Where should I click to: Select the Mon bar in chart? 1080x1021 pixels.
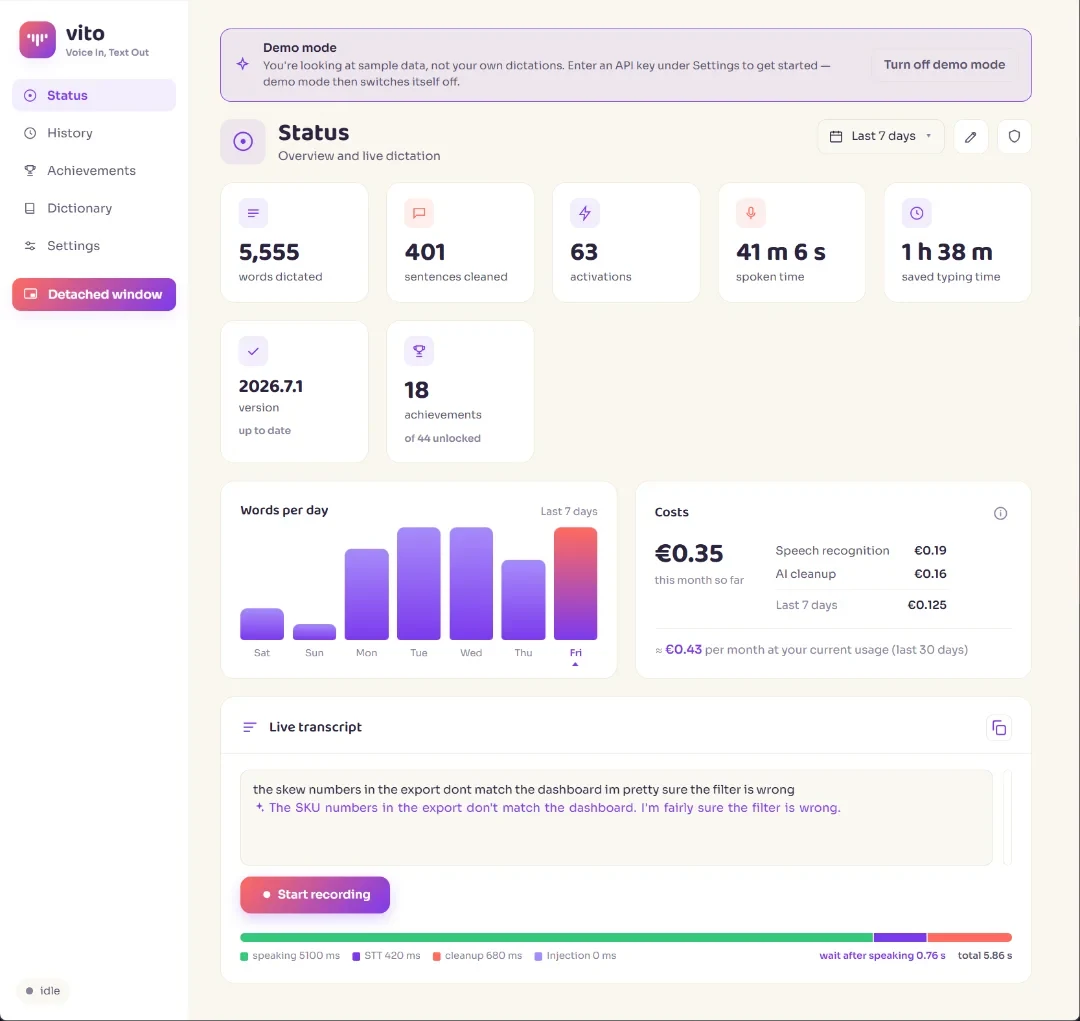click(x=366, y=594)
